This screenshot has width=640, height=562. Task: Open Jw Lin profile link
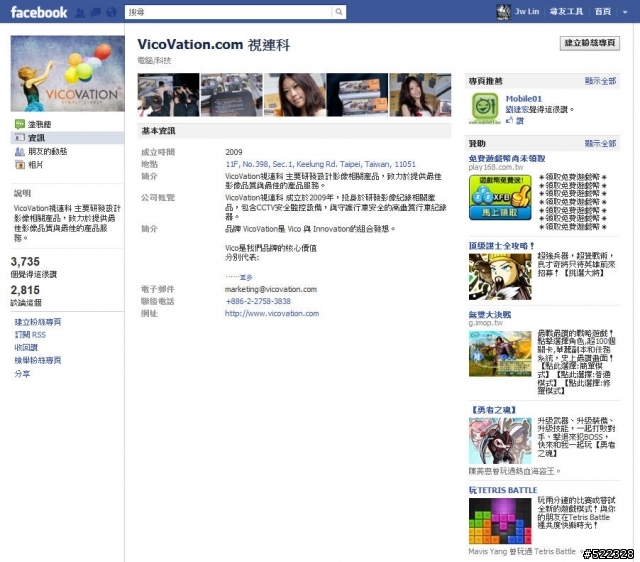point(527,11)
